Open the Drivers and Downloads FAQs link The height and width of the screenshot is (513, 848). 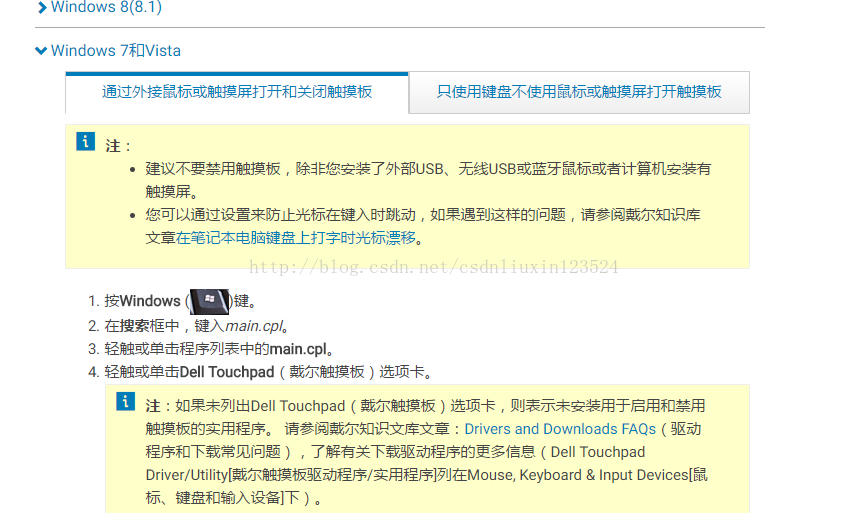click(560, 429)
